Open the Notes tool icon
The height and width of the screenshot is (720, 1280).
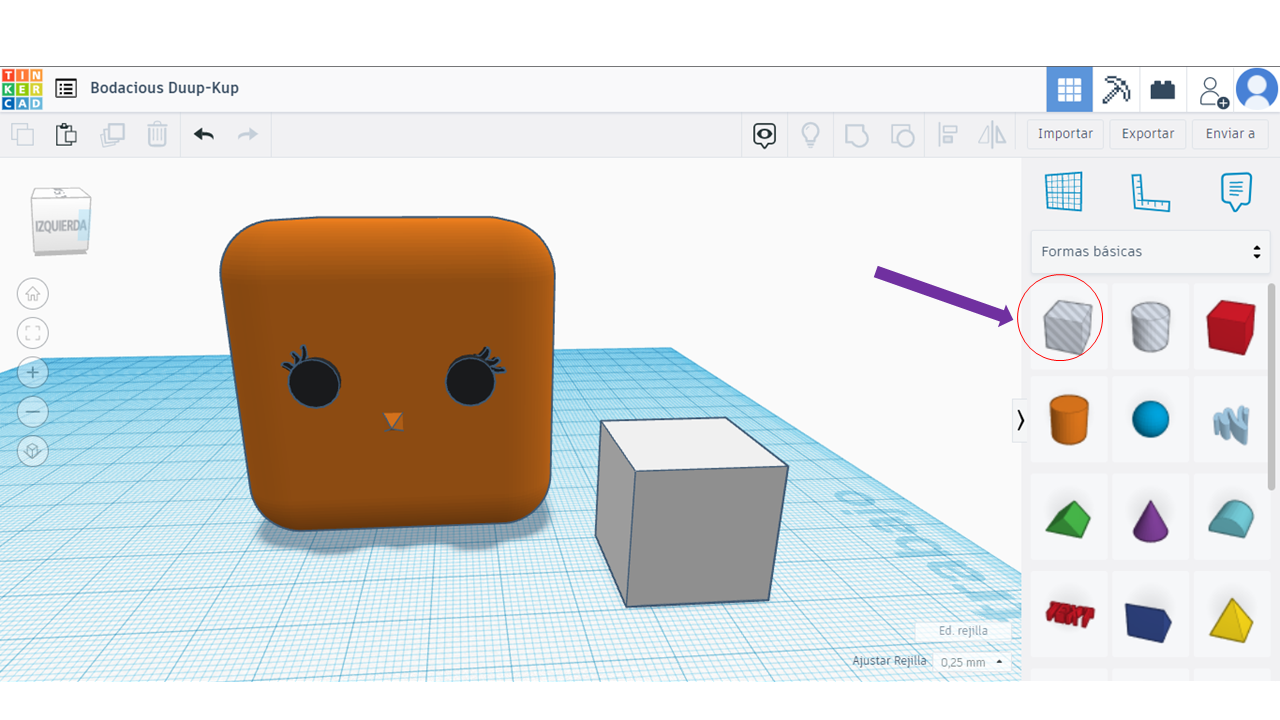[1236, 191]
